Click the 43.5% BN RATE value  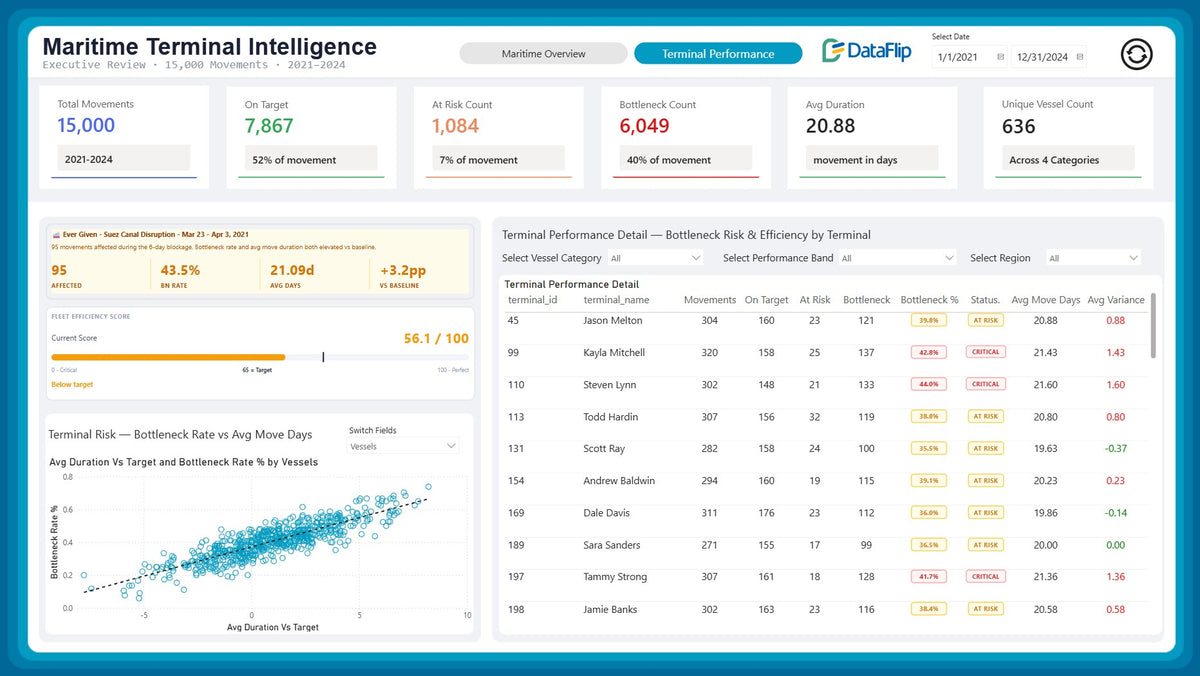coord(180,270)
